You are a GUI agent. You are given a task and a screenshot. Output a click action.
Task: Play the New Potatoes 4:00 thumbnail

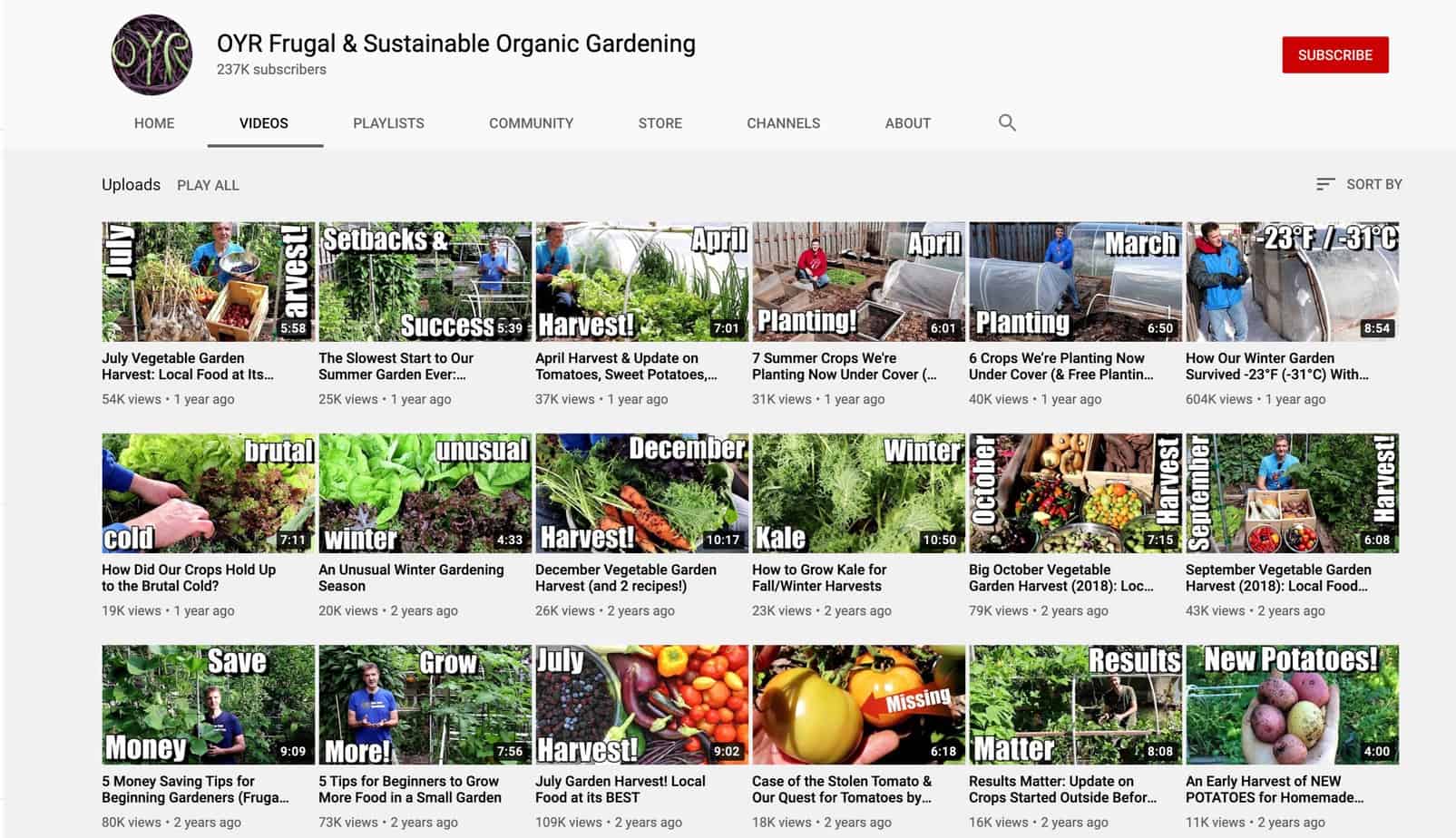[1292, 704]
